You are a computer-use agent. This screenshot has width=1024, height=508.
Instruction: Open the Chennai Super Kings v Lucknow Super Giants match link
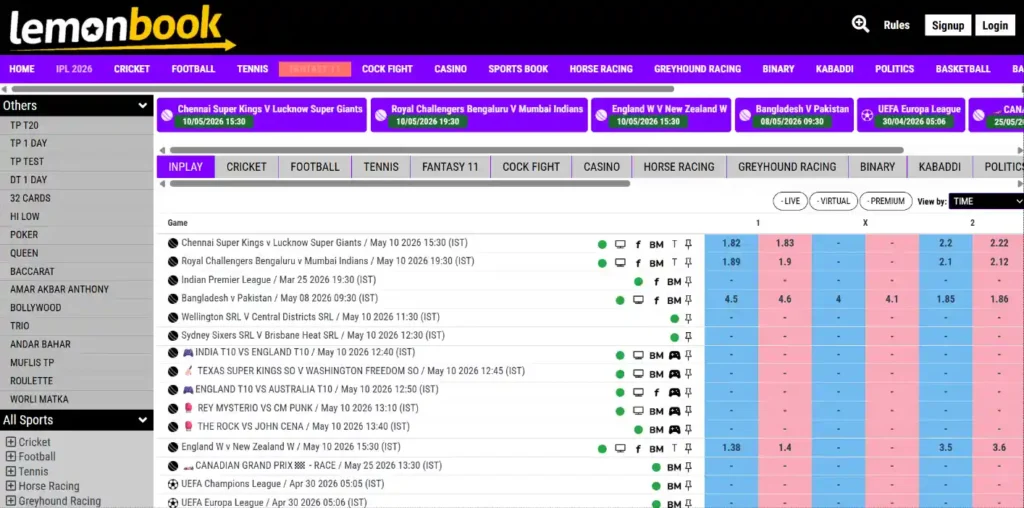pyautogui.click(x=325, y=243)
